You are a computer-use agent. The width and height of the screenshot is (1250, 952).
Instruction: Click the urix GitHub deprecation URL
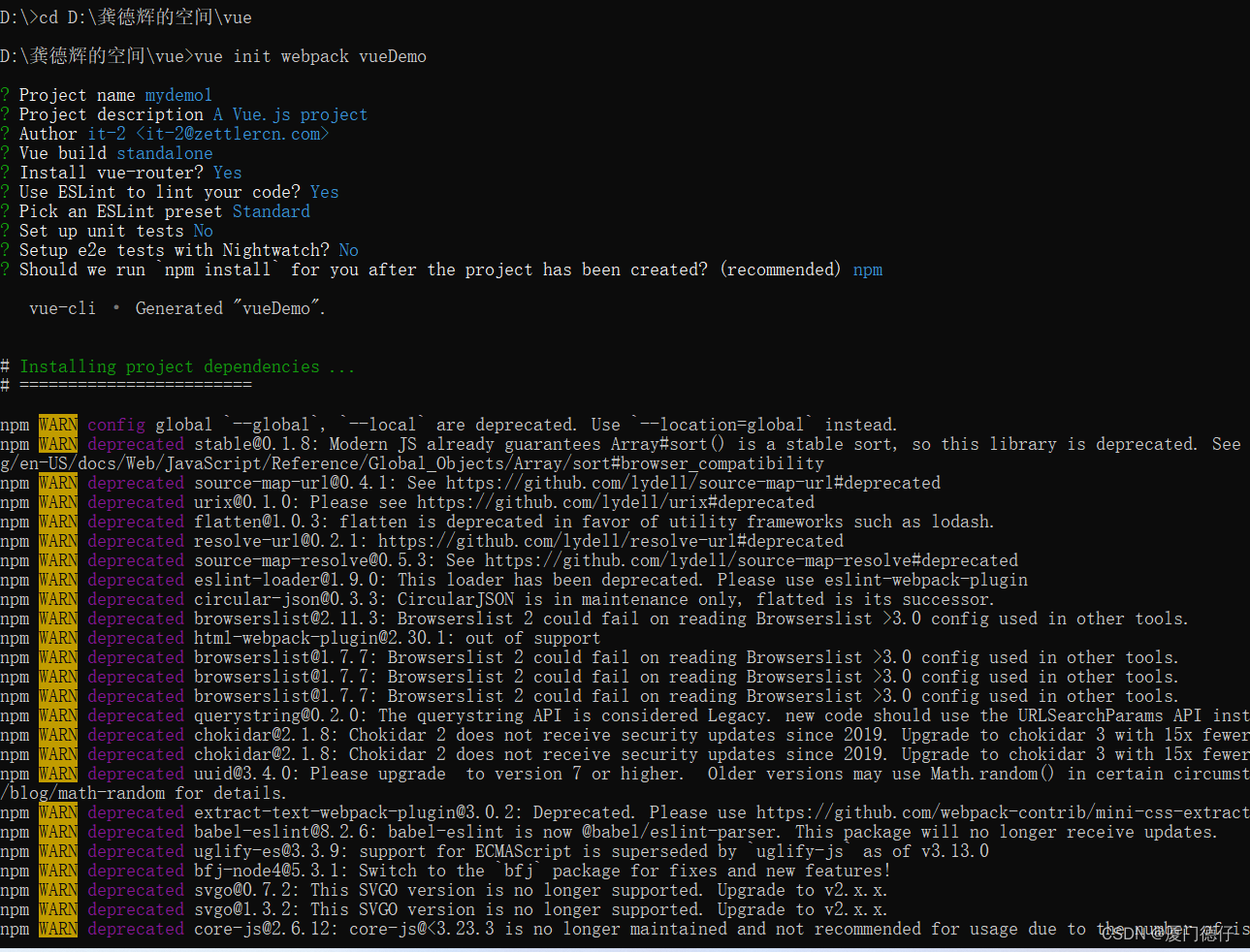click(616, 502)
